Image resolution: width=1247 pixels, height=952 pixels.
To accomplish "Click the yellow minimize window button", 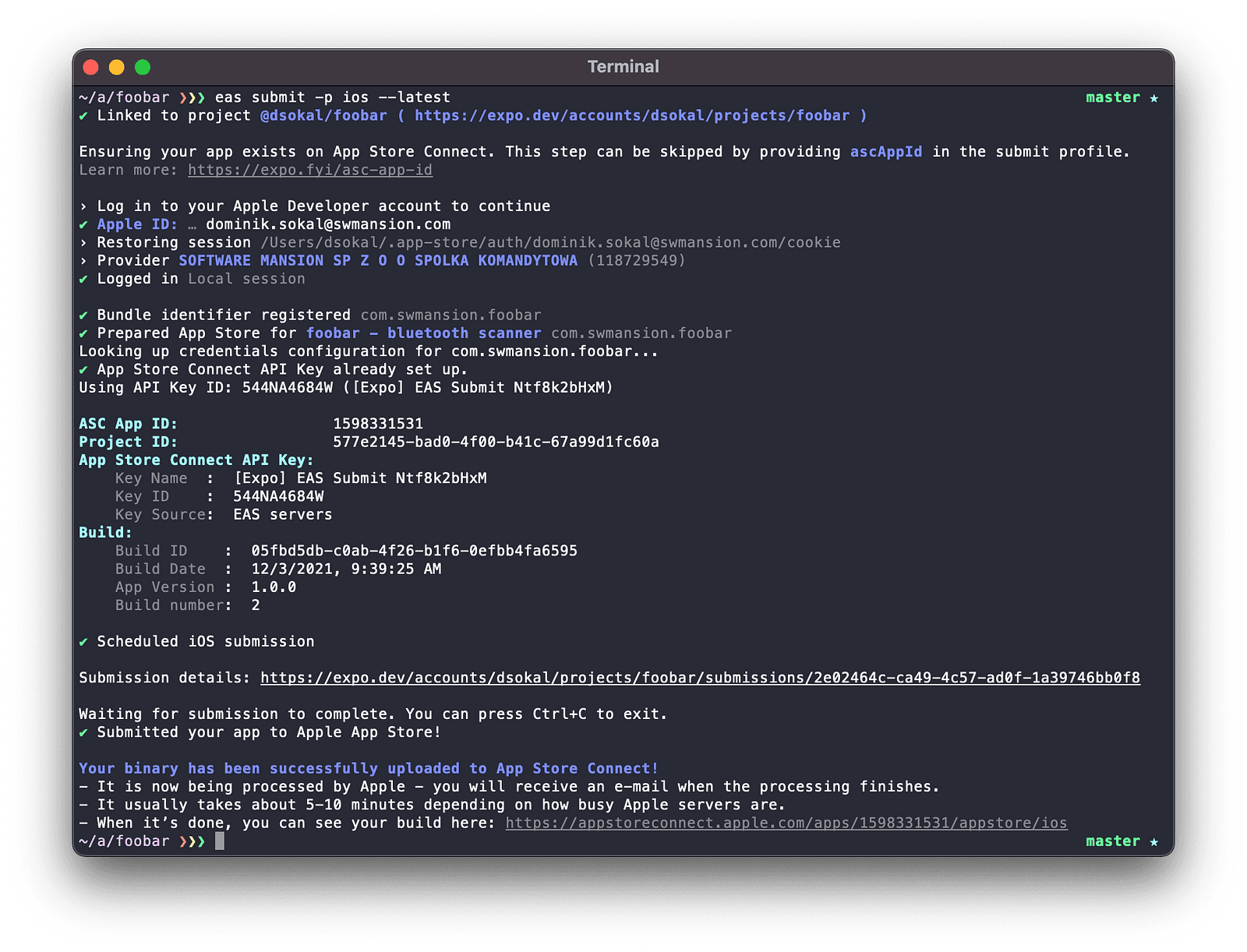I will coord(117,67).
